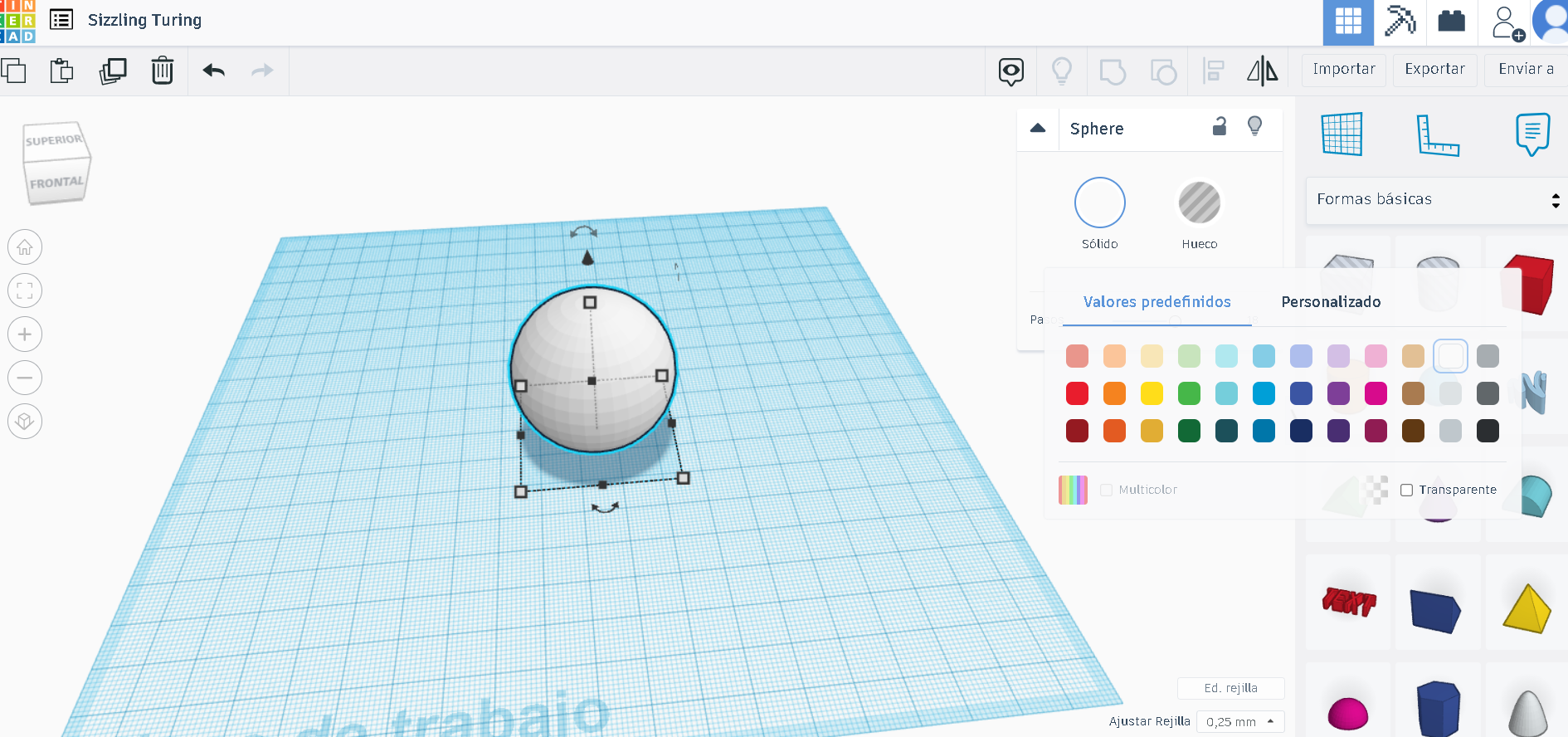The width and height of the screenshot is (1568, 737).
Task: Click the Align tool icon
Action: point(1214,71)
